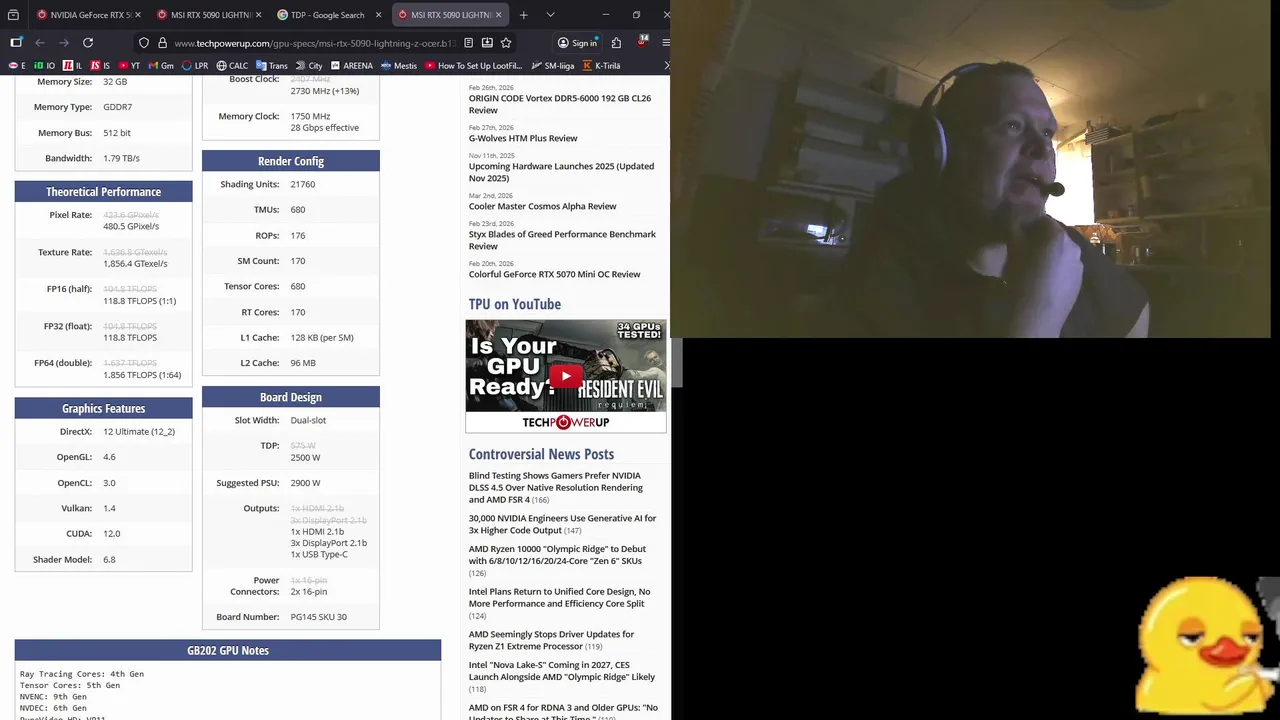The width and height of the screenshot is (1280, 720).
Task: Reload the current page
Action: tap(88, 43)
